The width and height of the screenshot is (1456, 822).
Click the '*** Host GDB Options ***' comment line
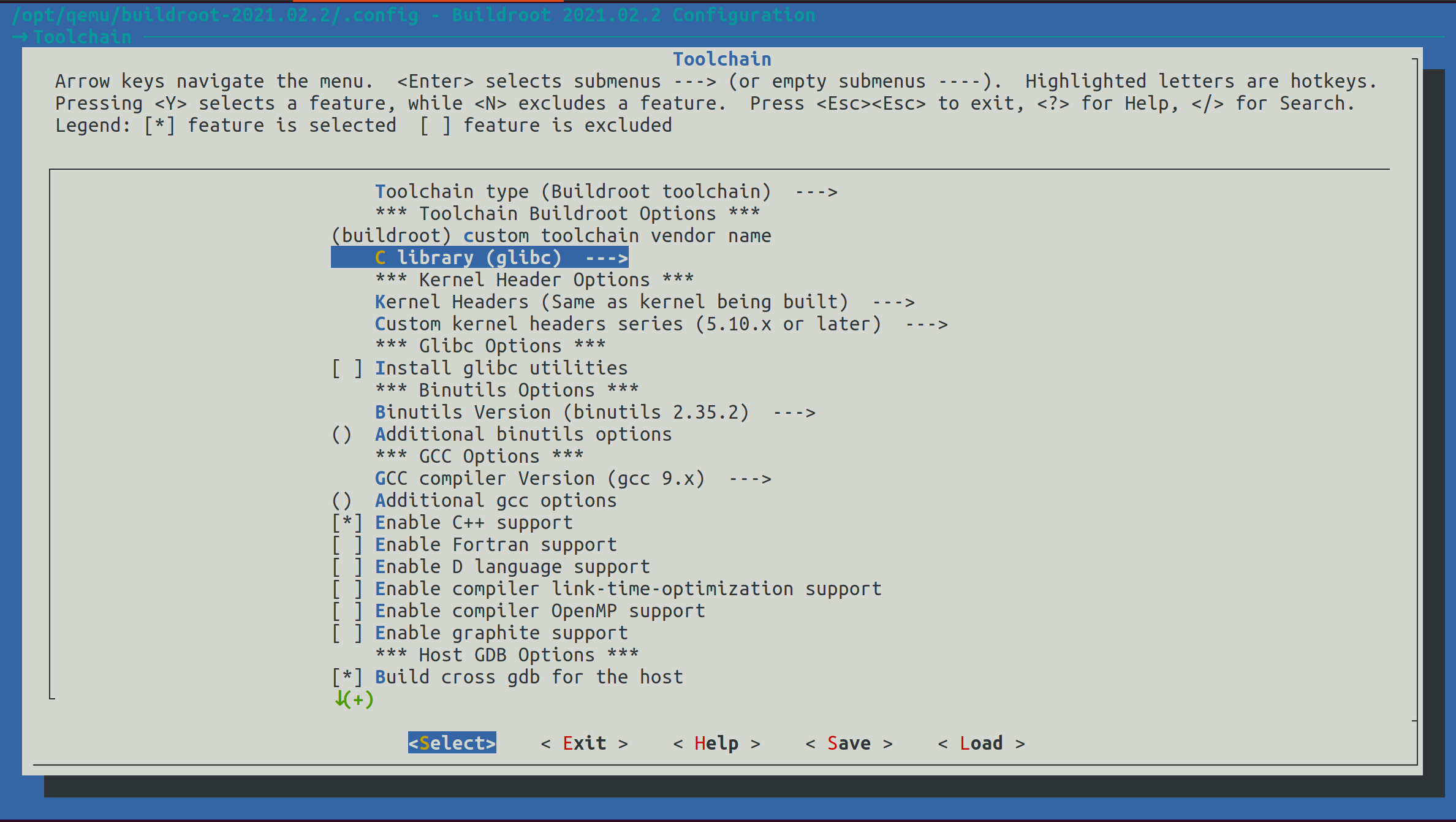pyautogui.click(x=507, y=655)
